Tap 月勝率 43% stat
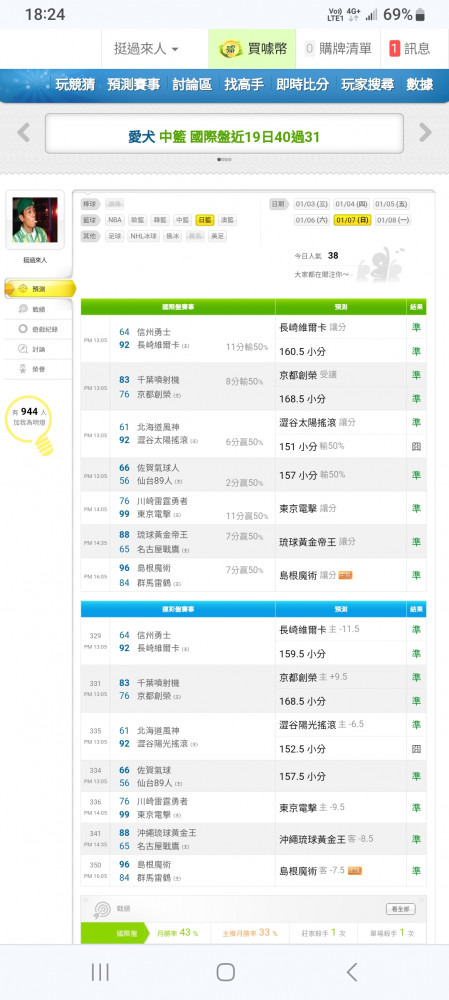449x1000 pixels. point(177,933)
